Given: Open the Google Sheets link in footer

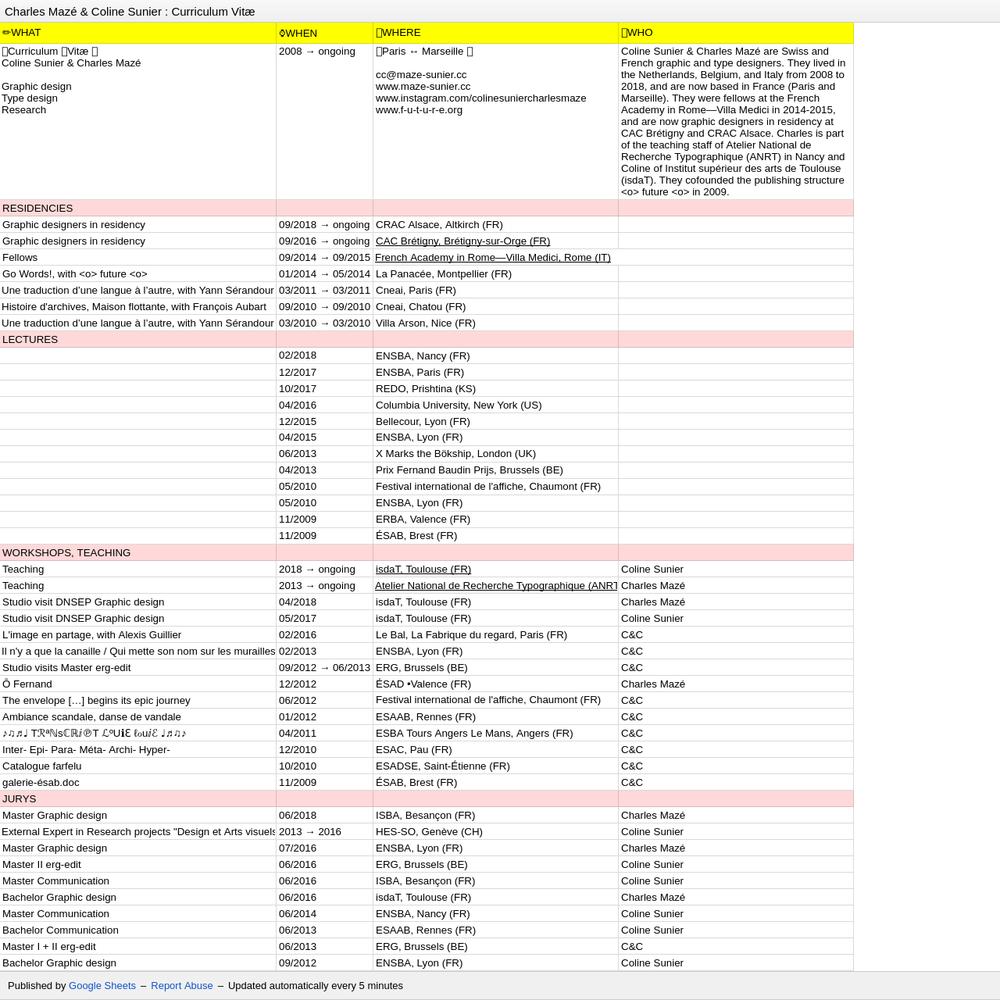Looking at the screenshot, I should tap(102, 985).
